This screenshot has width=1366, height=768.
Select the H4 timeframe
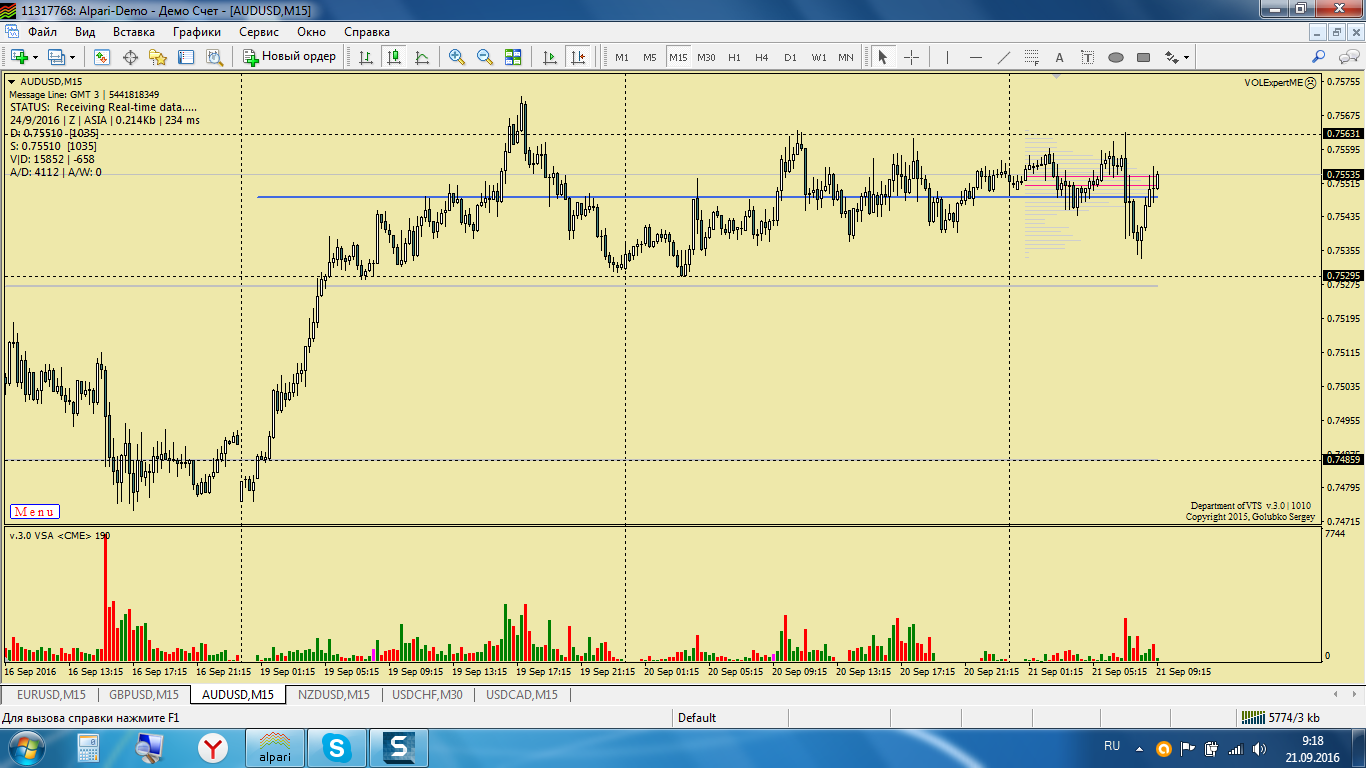[762, 57]
